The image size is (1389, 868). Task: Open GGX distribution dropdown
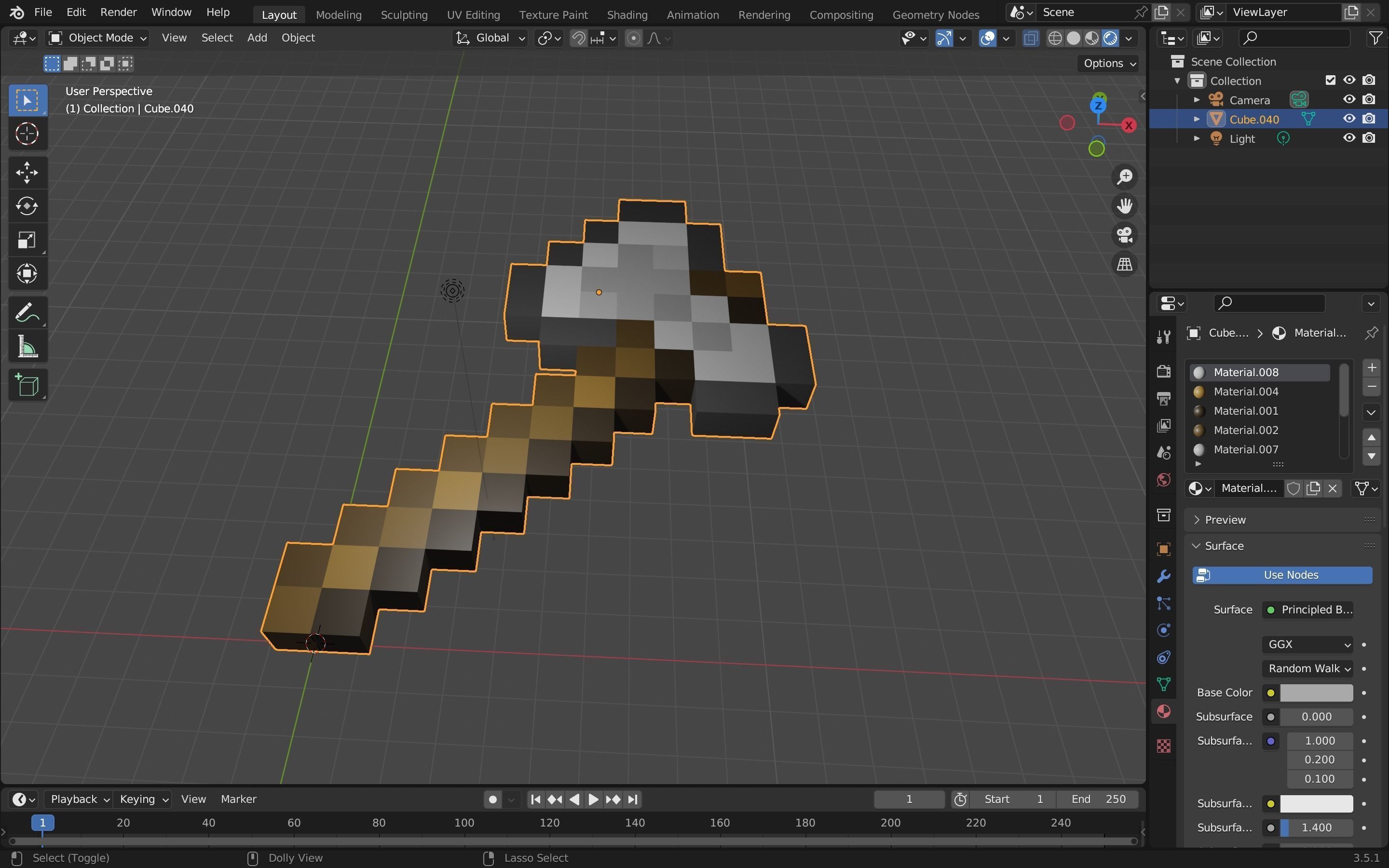(1307, 644)
